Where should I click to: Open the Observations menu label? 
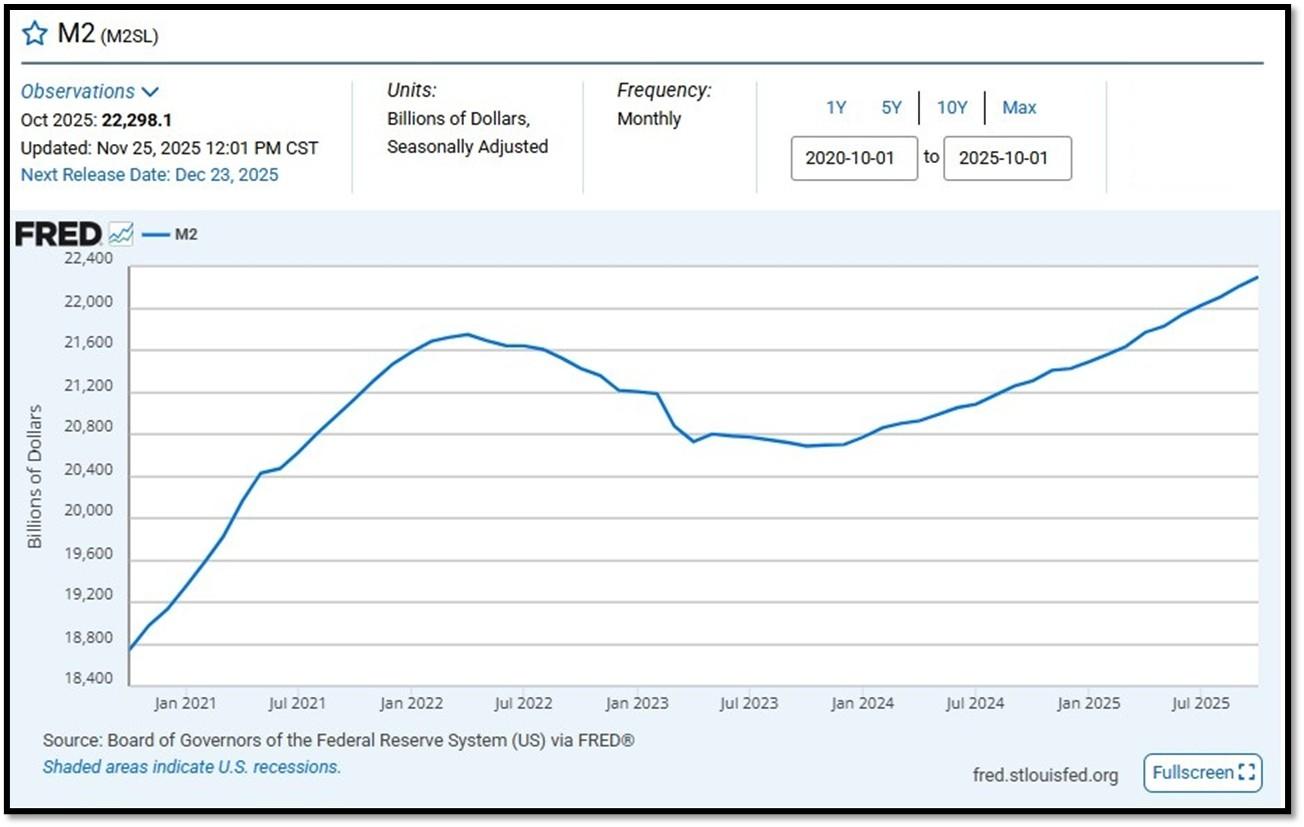point(78,91)
